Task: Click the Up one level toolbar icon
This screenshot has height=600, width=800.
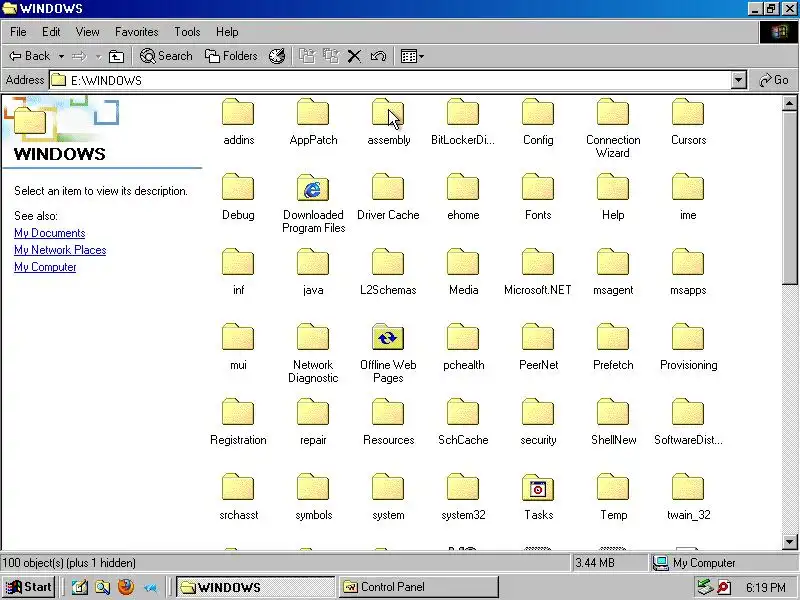Action: pyautogui.click(x=116, y=56)
